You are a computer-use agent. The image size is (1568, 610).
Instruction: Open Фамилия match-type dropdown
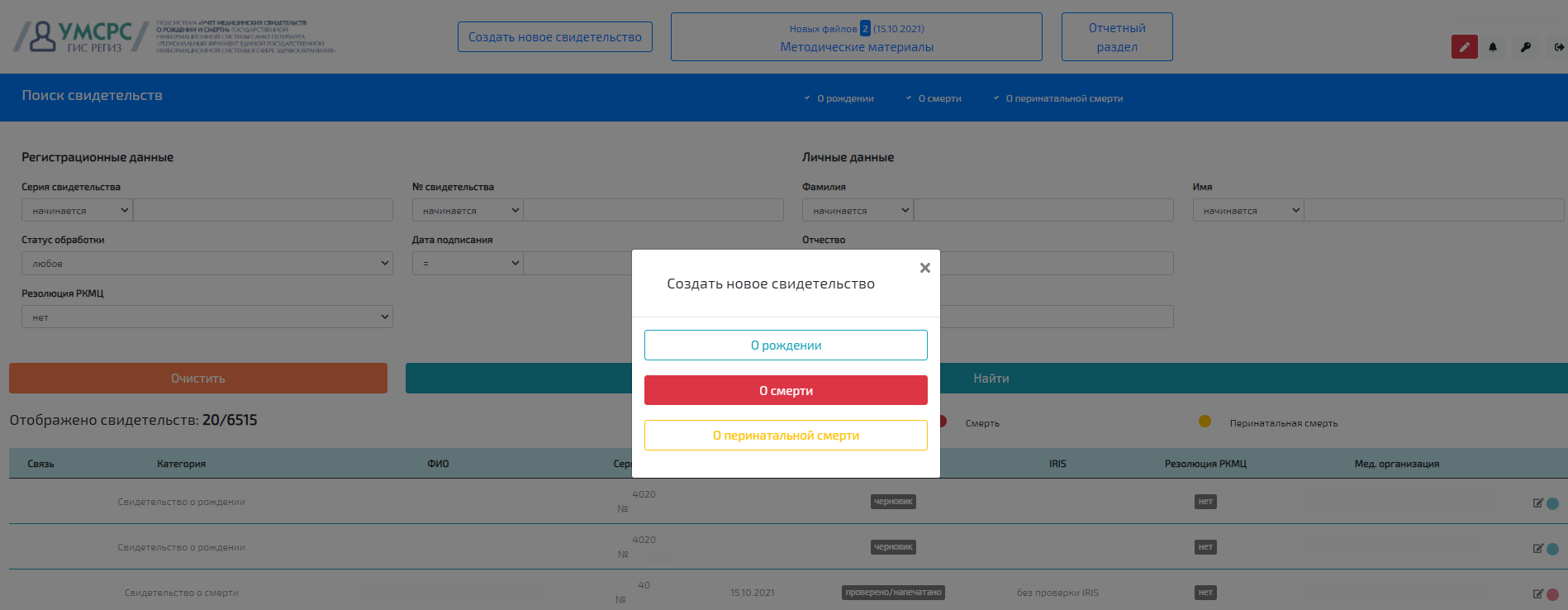coord(858,210)
